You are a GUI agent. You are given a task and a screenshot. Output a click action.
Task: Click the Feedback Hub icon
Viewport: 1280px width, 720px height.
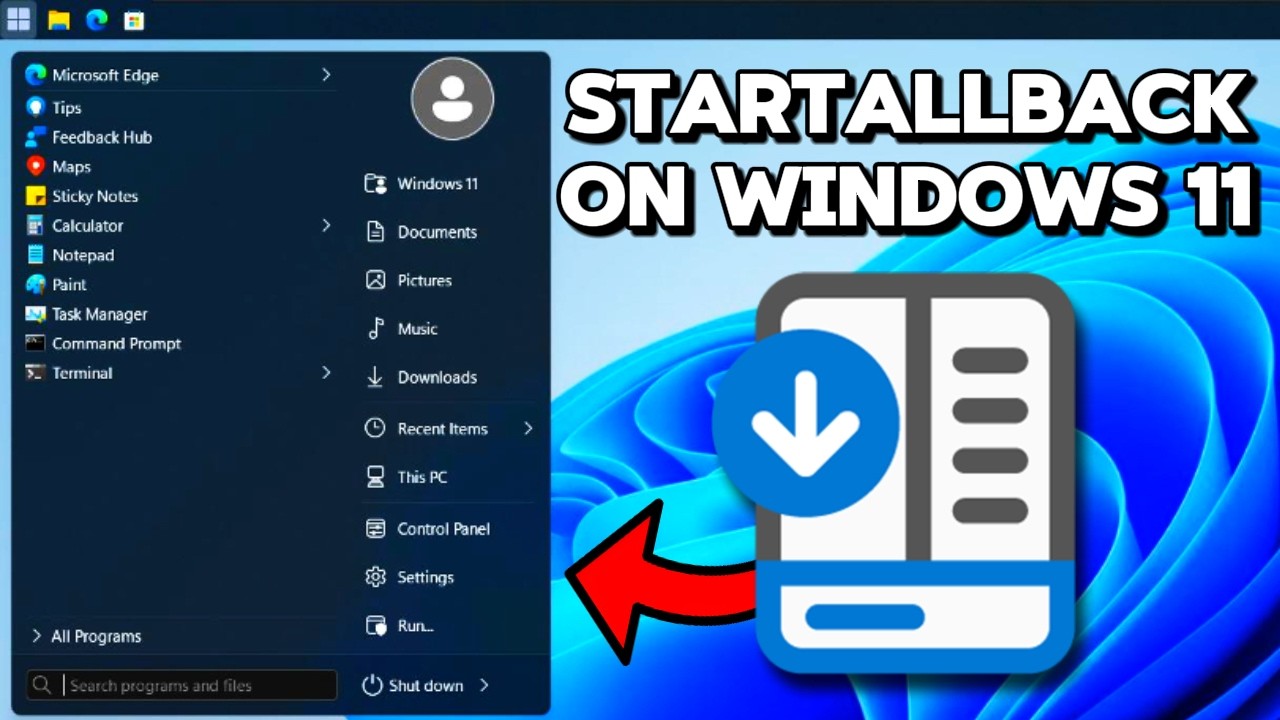coord(36,137)
